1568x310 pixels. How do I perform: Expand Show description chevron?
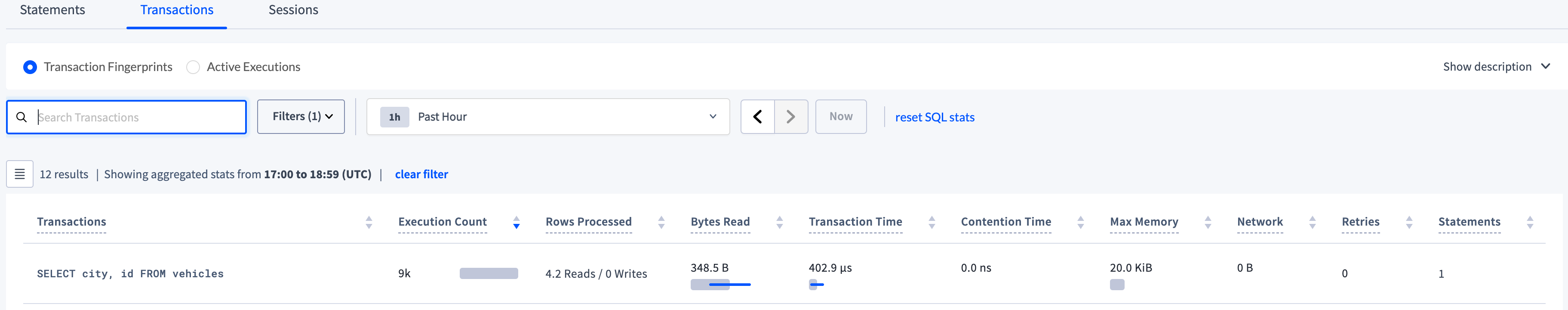1546,66
